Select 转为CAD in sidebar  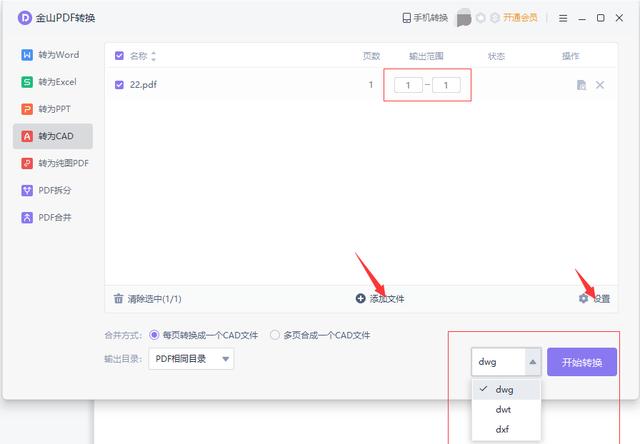tap(53, 136)
